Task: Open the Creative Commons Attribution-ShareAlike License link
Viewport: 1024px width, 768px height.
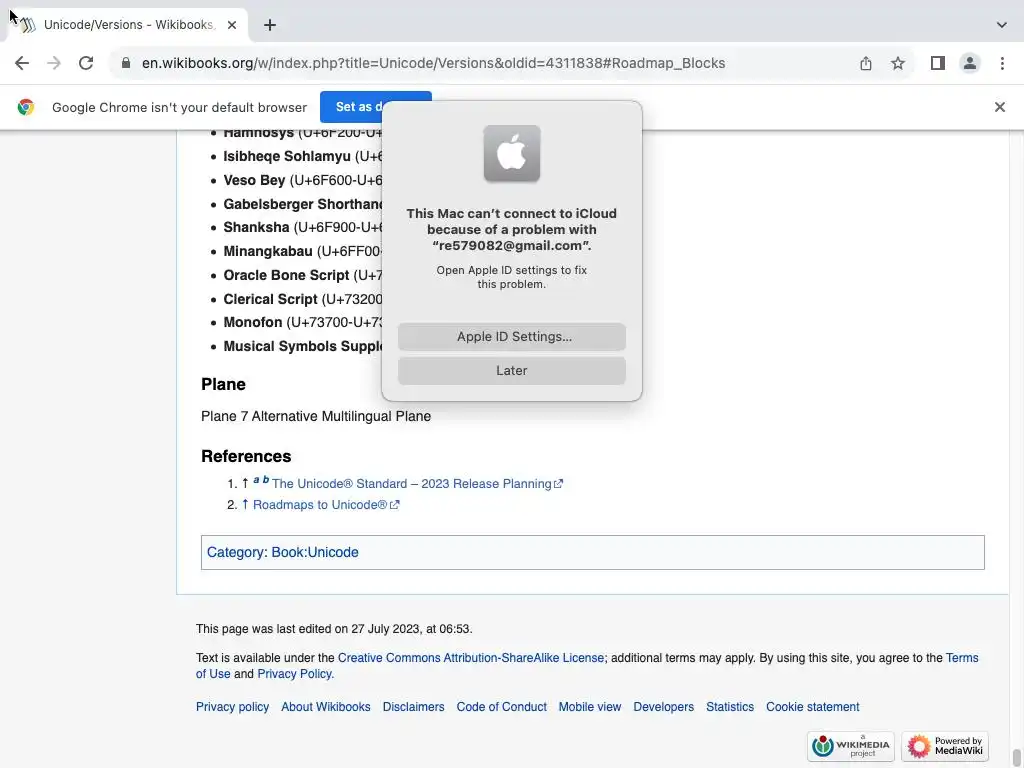Action: click(x=471, y=658)
